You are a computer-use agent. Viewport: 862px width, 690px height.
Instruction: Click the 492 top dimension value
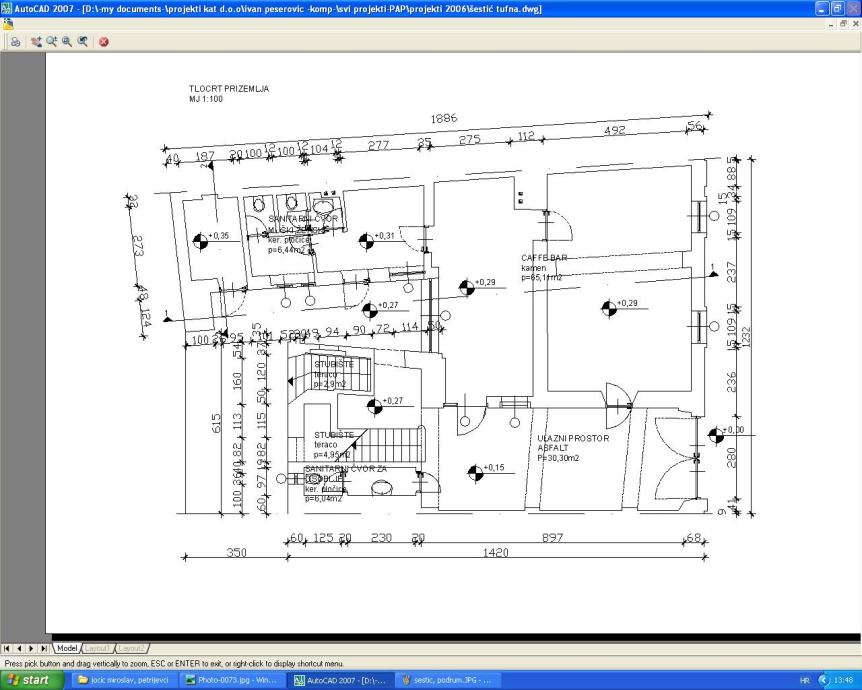(614, 130)
